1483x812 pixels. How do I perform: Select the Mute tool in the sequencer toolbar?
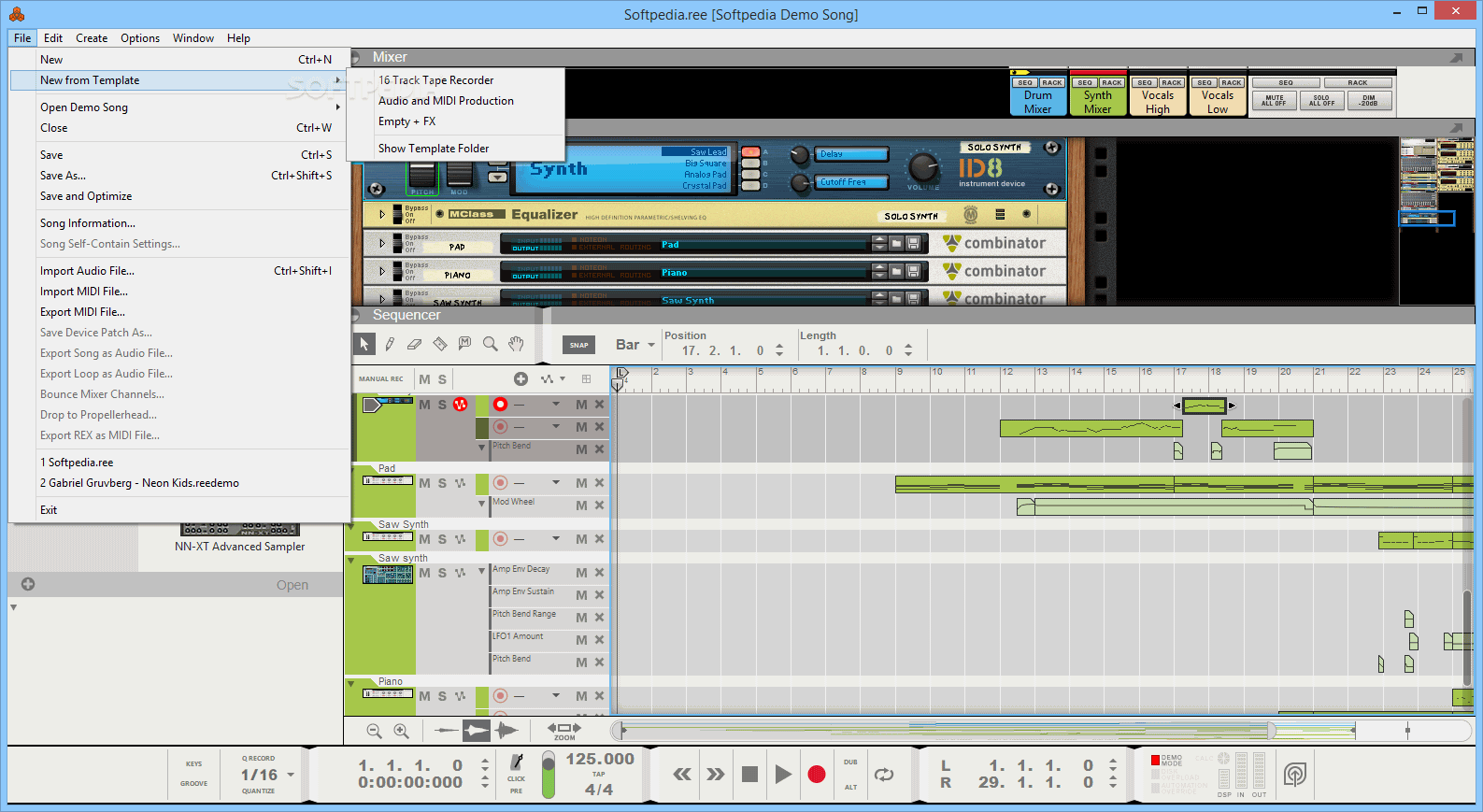click(x=464, y=344)
